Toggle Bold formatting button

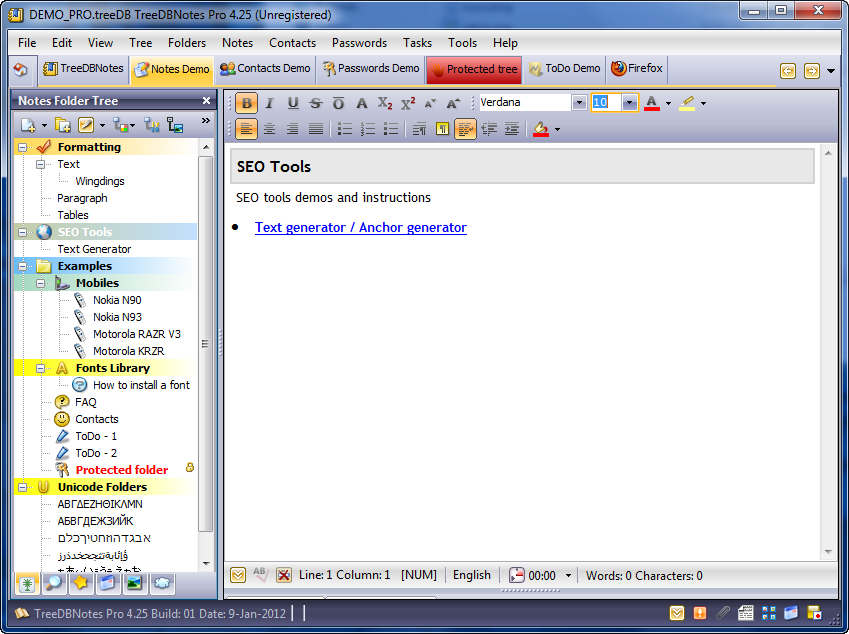pyautogui.click(x=246, y=103)
